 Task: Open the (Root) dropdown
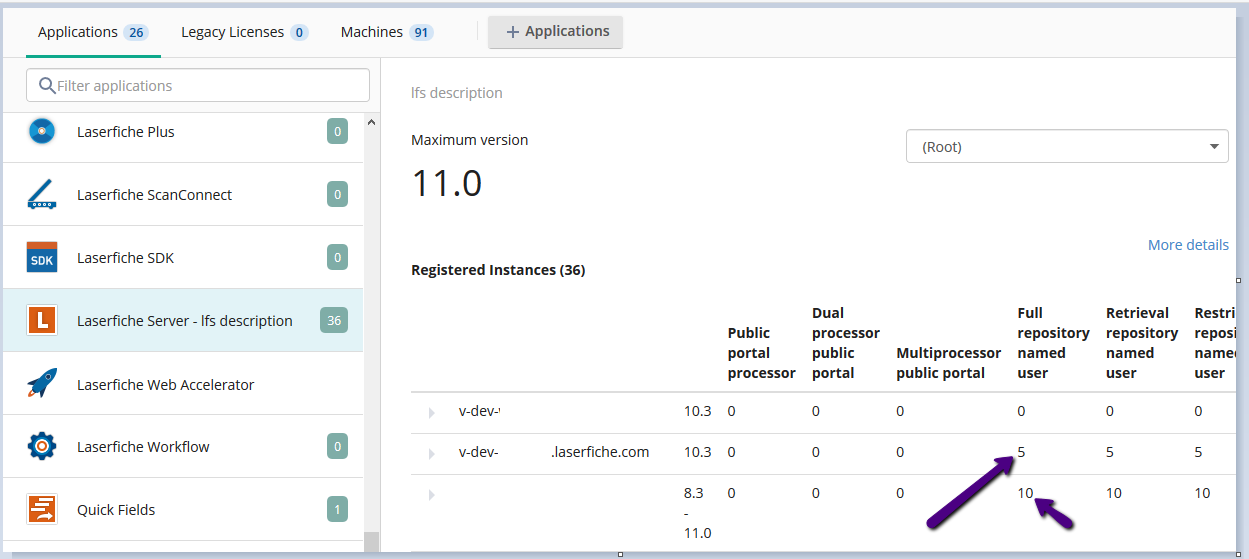coord(1068,147)
